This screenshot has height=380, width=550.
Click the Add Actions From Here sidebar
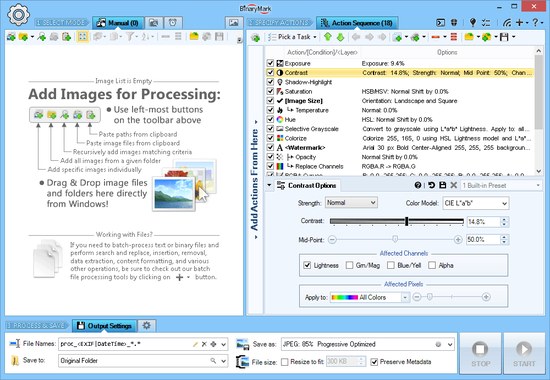click(x=255, y=179)
